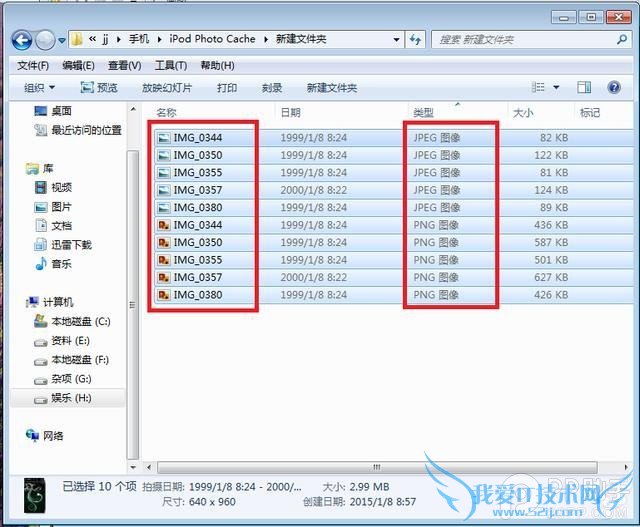Select the JPEG file IMG_0380 icon
640x527 pixels.
click(164, 208)
